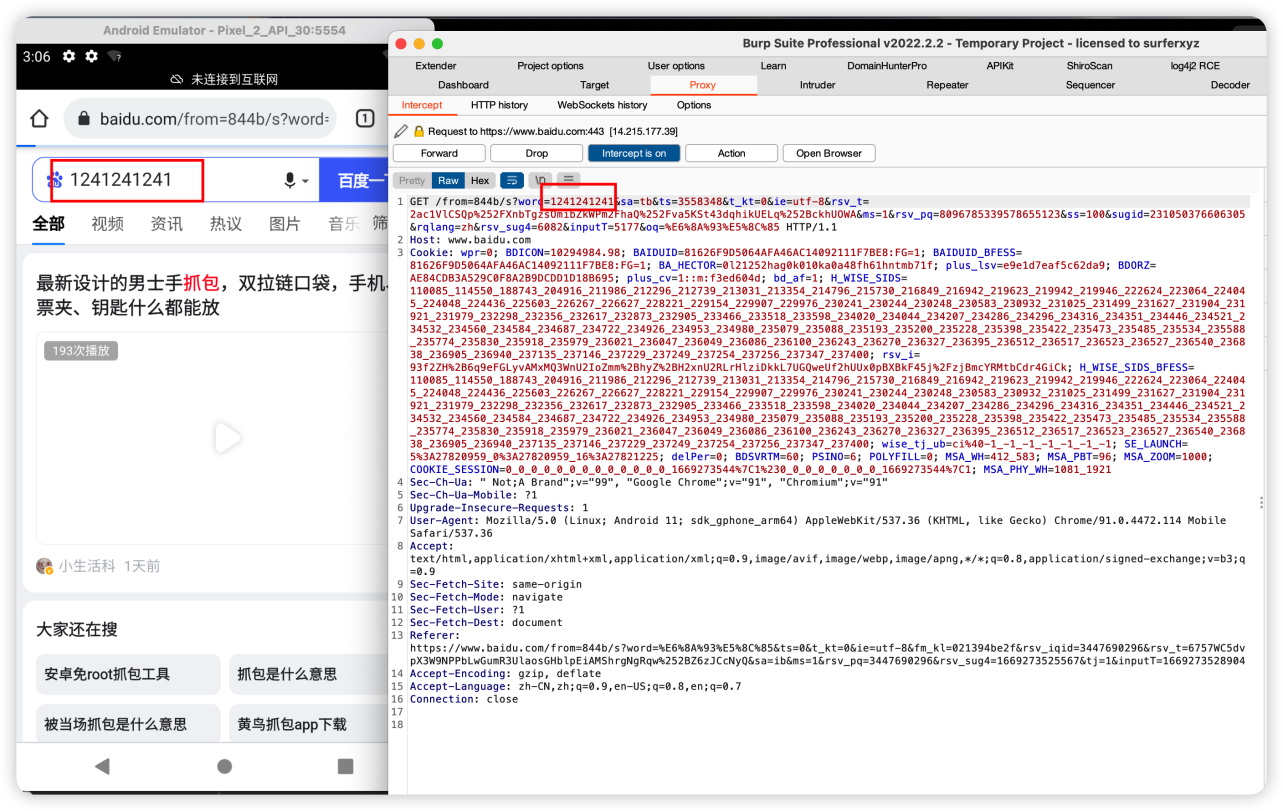Open the tab switcher showing 1 tab

(365, 119)
